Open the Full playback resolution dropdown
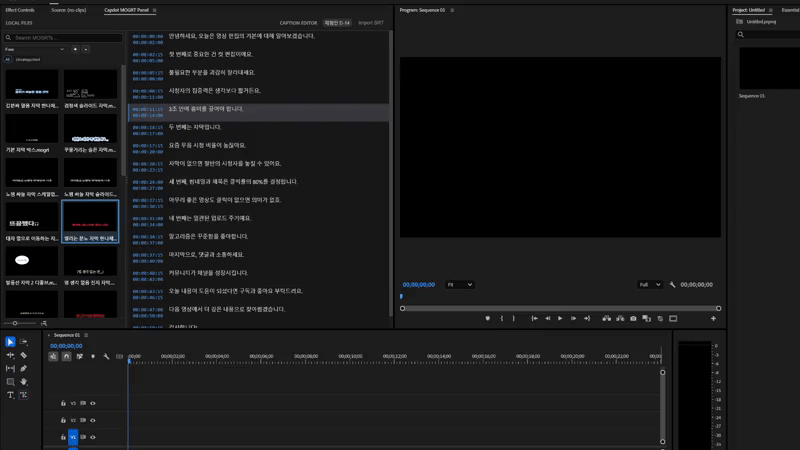The width and height of the screenshot is (800, 450). click(x=649, y=285)
